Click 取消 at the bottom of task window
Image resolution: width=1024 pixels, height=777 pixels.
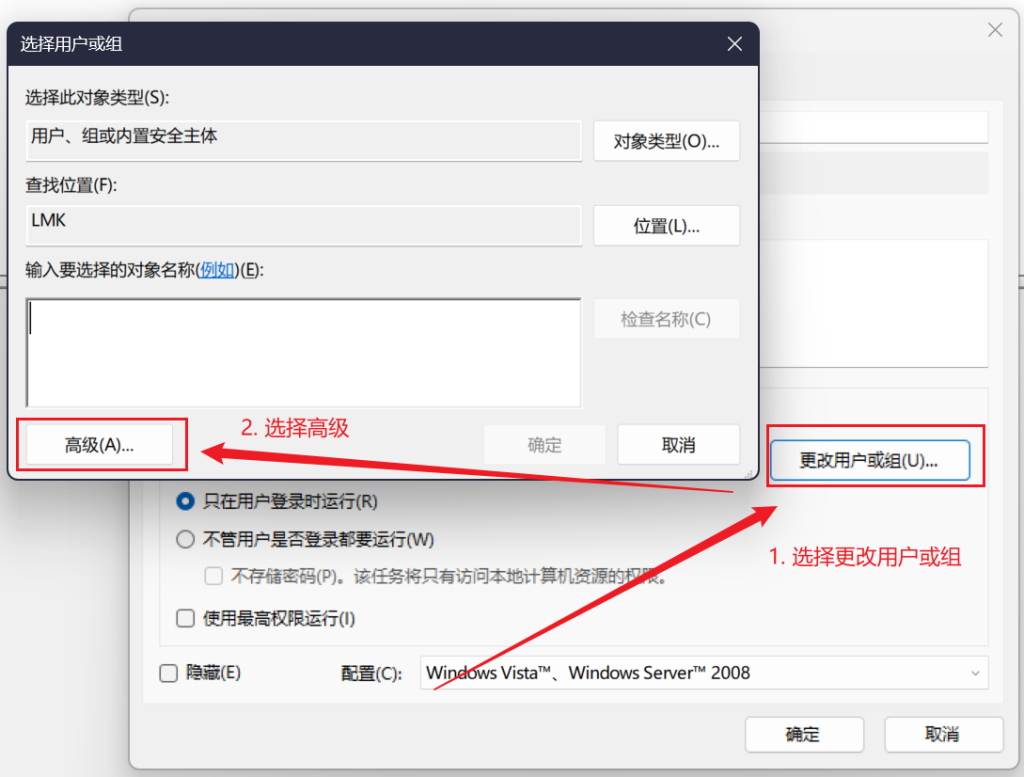[x=943, y=734]
